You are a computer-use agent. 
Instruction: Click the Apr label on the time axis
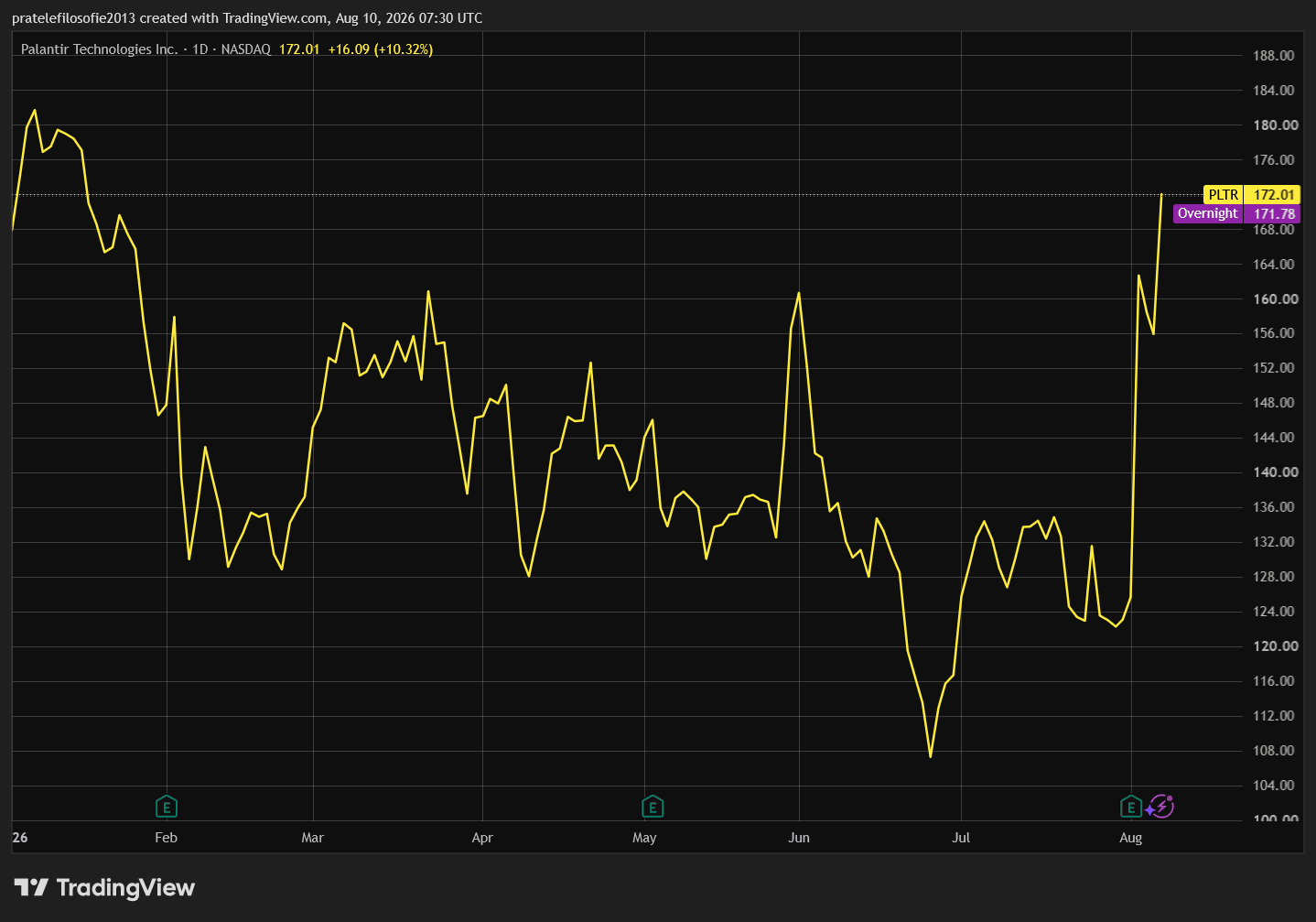tap(482, 838)
